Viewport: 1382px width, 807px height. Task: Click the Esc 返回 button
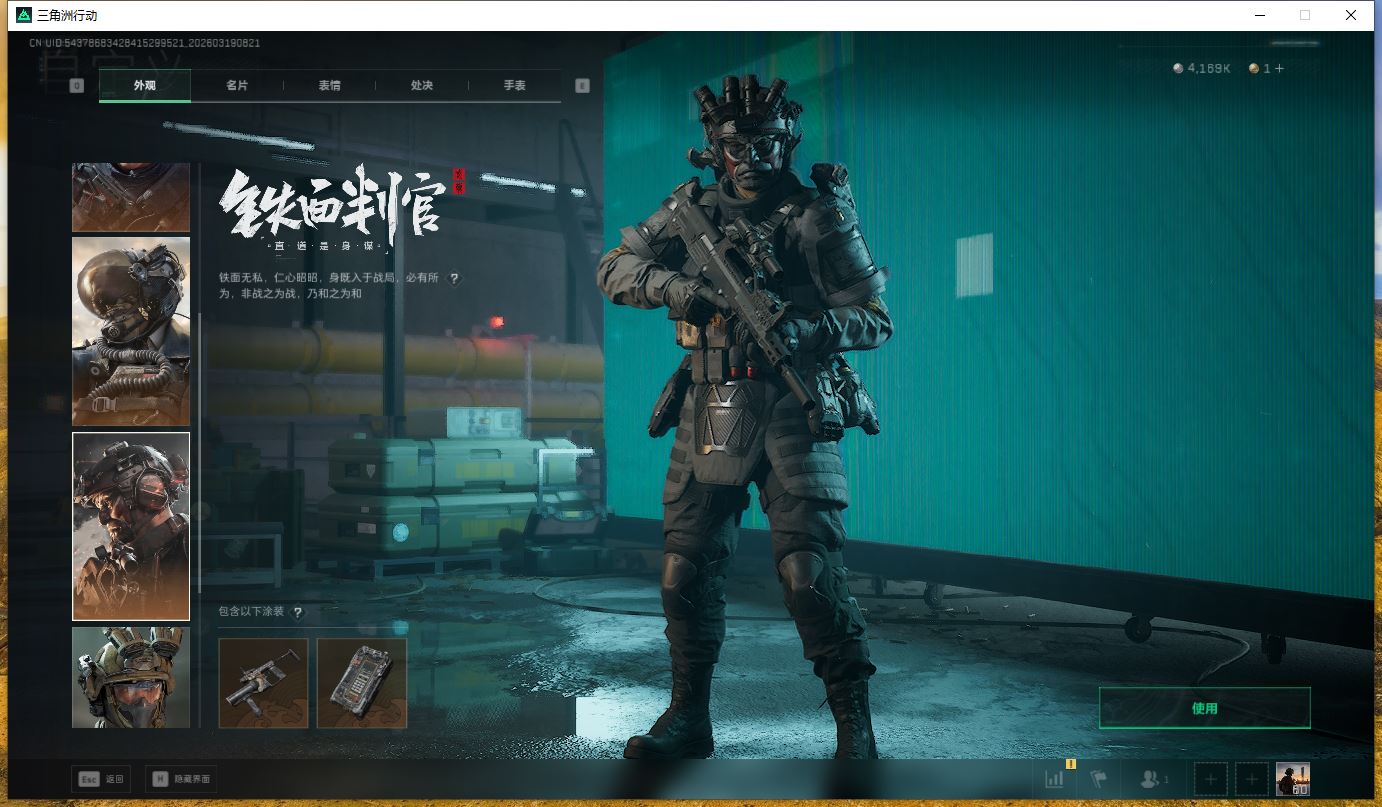(x=101, y=779)
